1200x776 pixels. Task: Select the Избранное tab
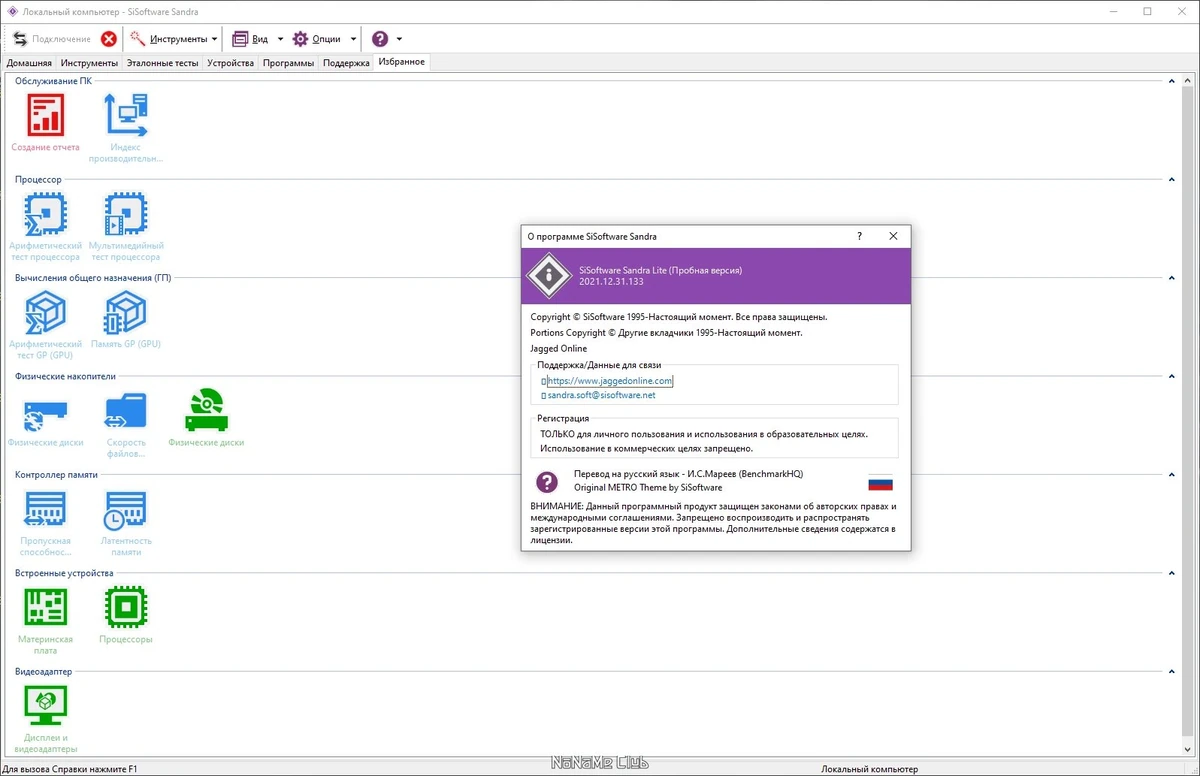point(401,62)
